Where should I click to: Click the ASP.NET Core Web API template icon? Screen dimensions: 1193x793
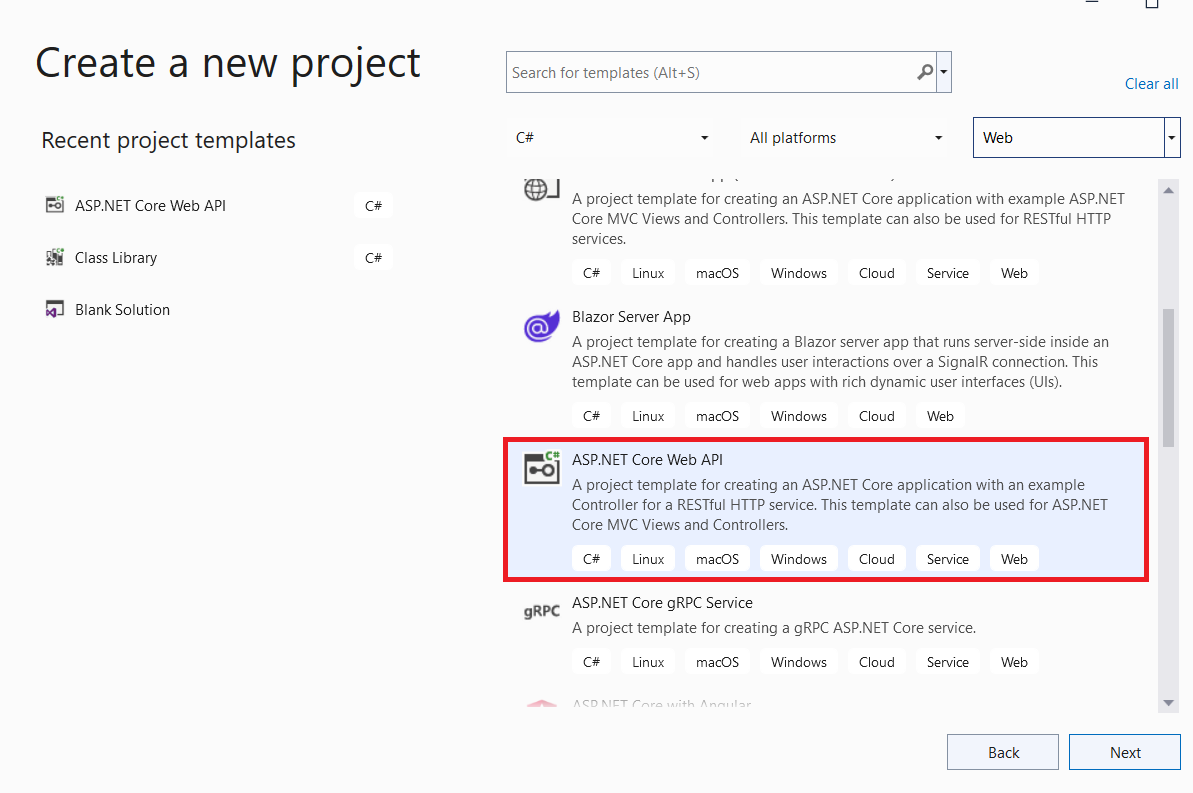[541, 467]
